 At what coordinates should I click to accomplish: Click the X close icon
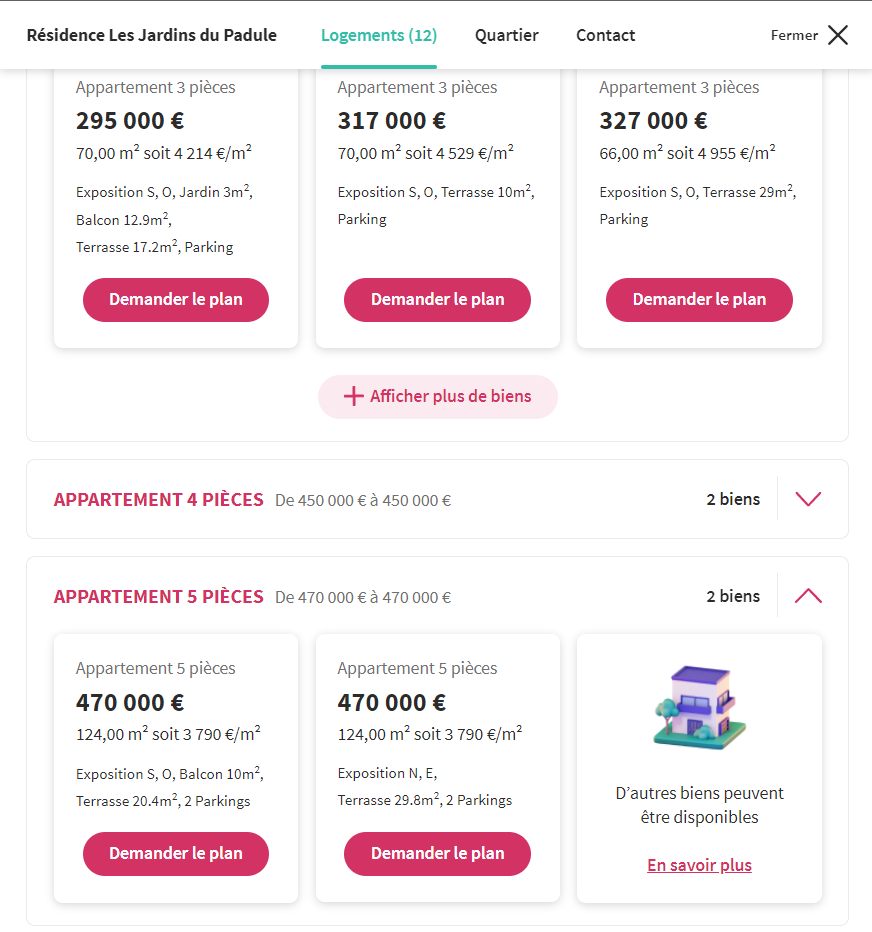pyautogui.click(x=838, y=35)
